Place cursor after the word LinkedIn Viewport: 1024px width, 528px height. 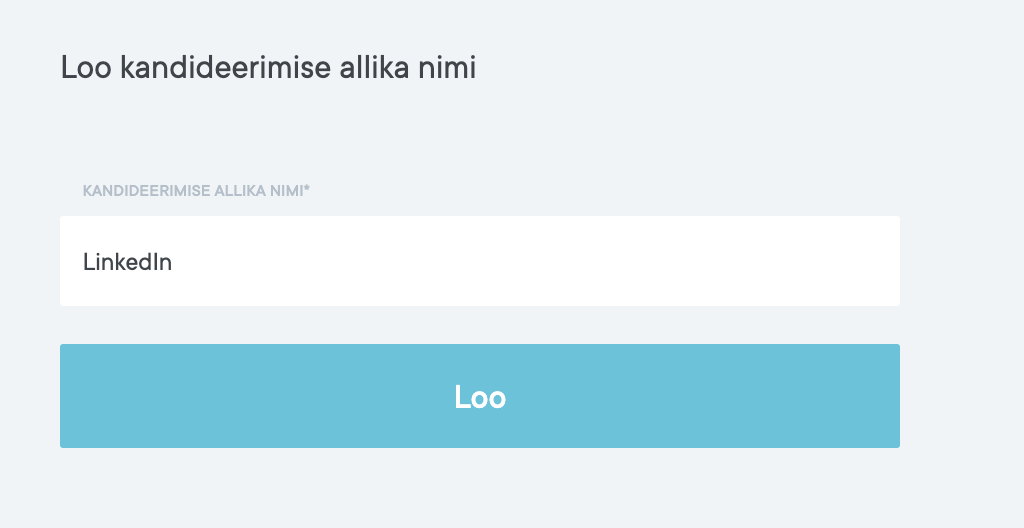click(x=174, y=262)
